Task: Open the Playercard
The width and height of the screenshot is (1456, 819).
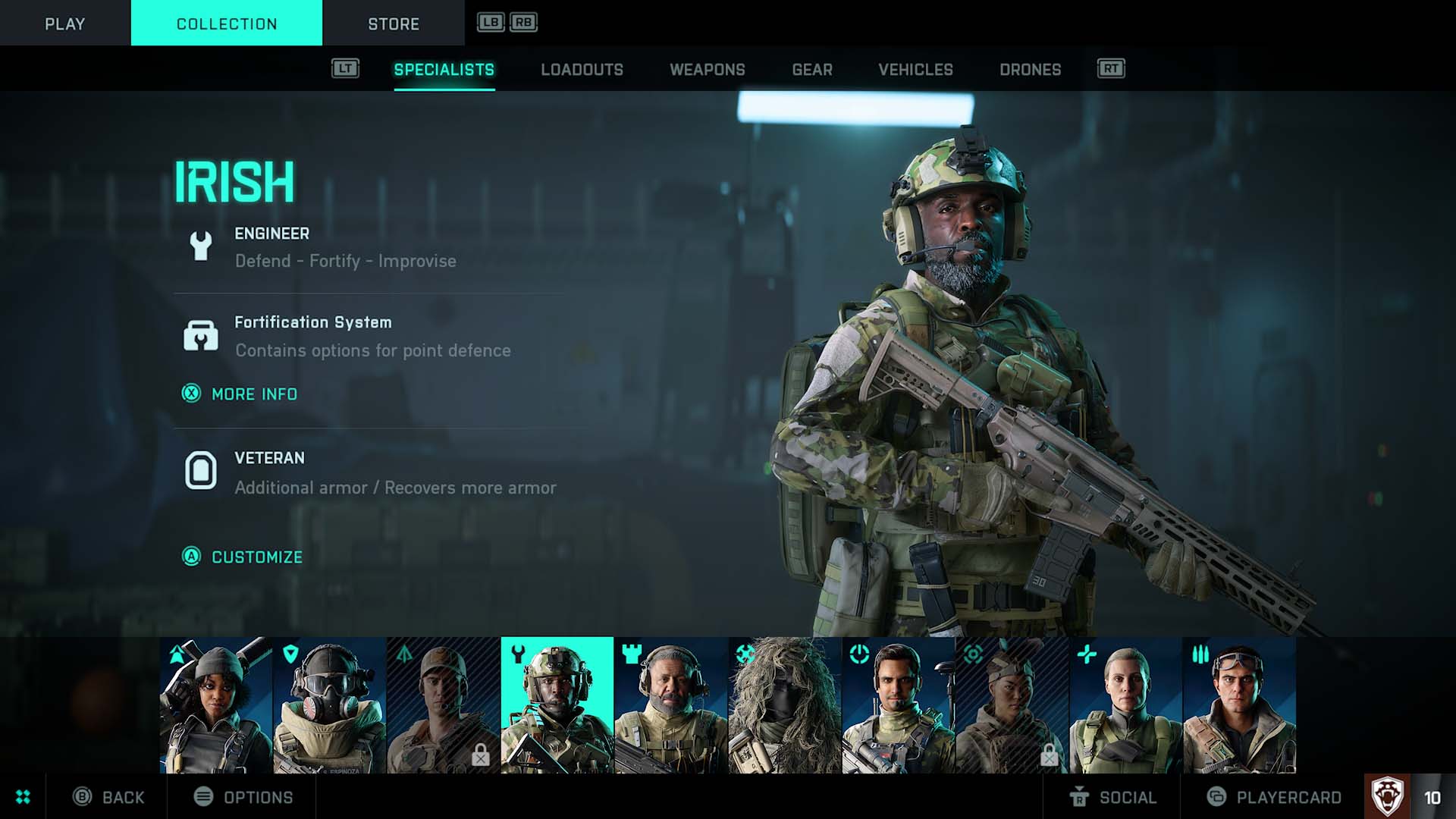Action: (x=1274, y=797)
